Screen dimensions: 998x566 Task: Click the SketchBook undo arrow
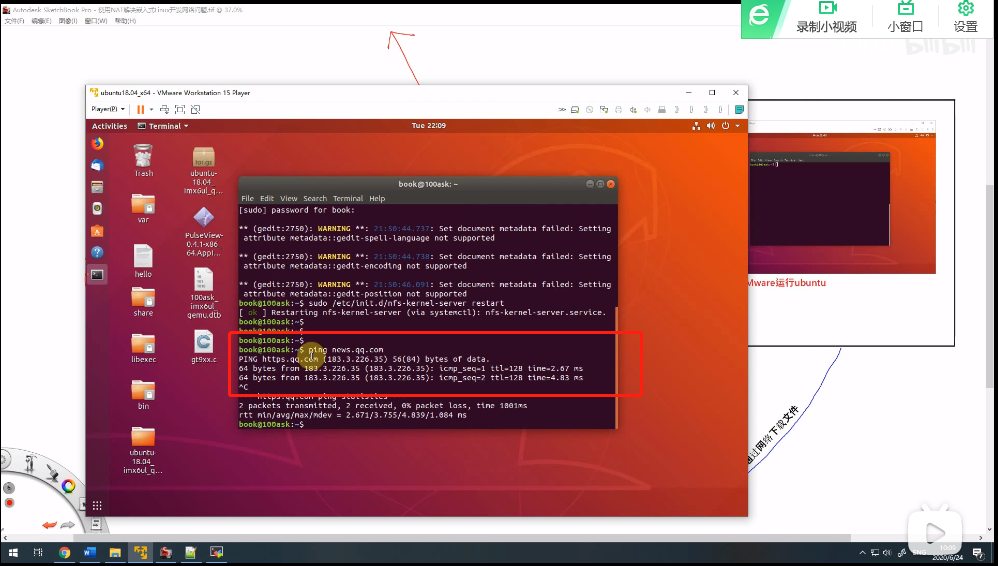[49, 525]
